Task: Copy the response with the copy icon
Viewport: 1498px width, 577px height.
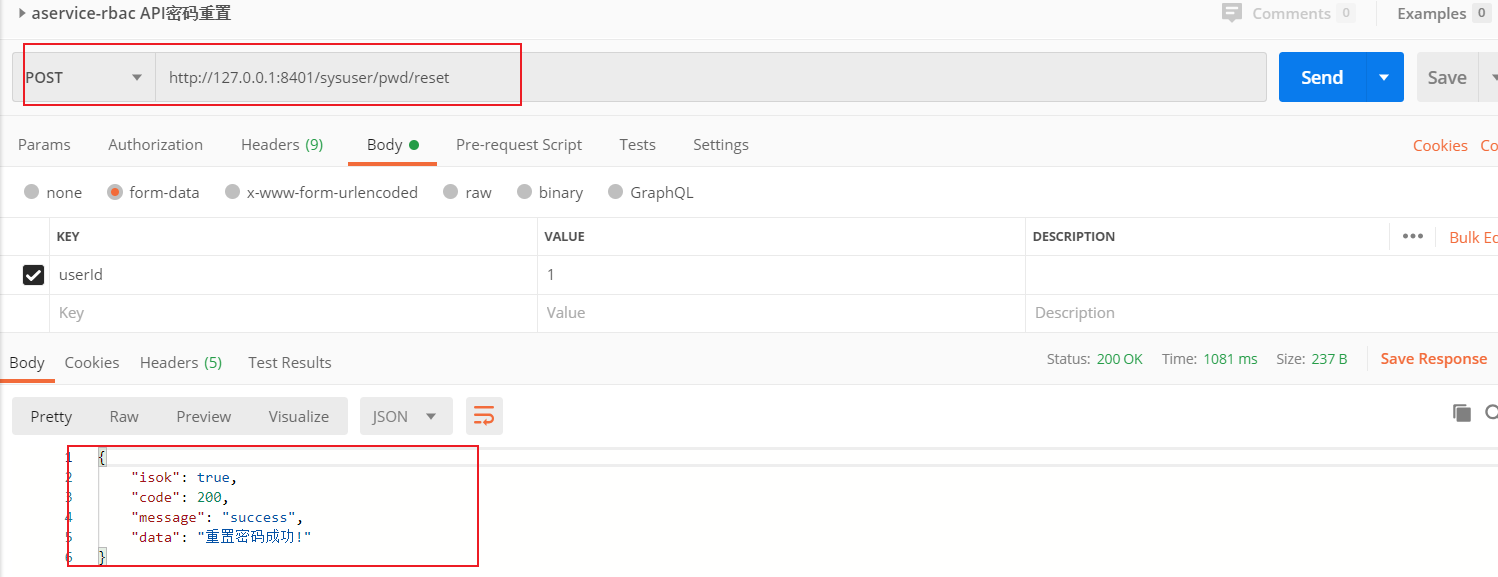Action: tap(1462, 413)
